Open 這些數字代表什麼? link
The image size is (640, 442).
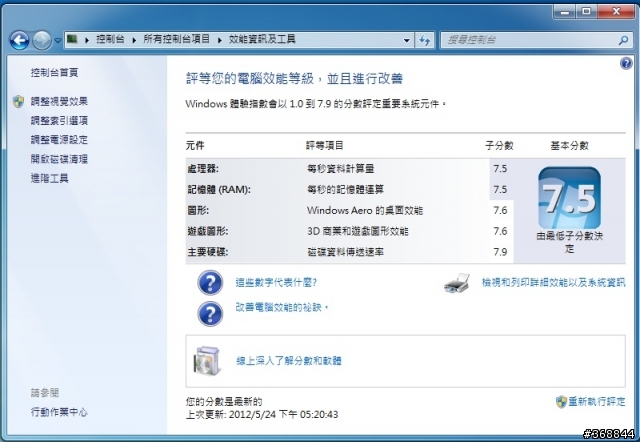276,282
